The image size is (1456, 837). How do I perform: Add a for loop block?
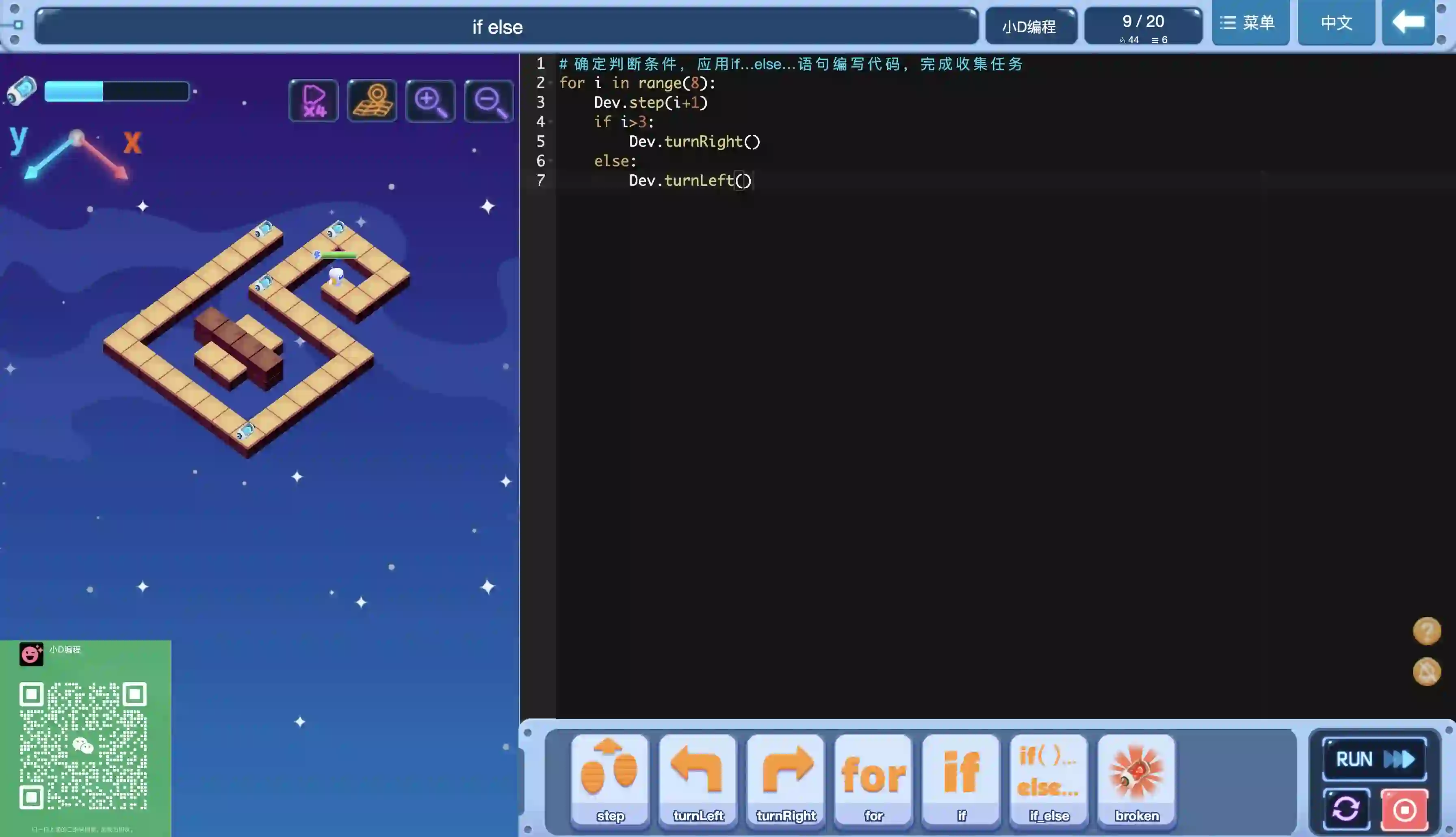point(873,778)
